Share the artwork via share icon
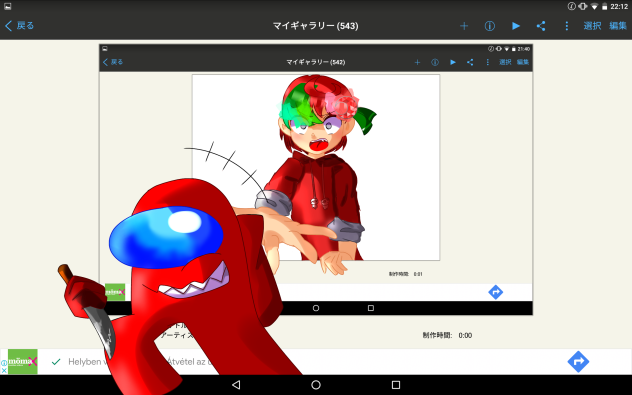Screen dimensions: 632x395 tap(541, 26)
